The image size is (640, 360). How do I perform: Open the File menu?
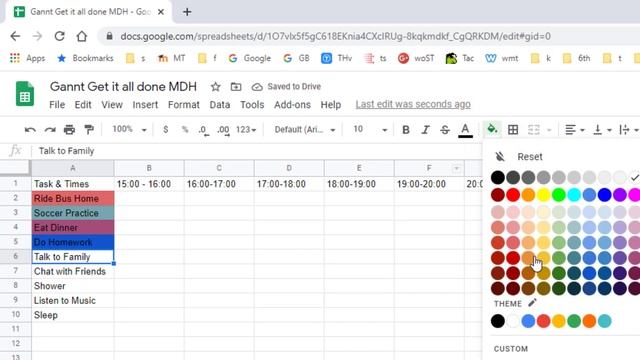[57, 105]
